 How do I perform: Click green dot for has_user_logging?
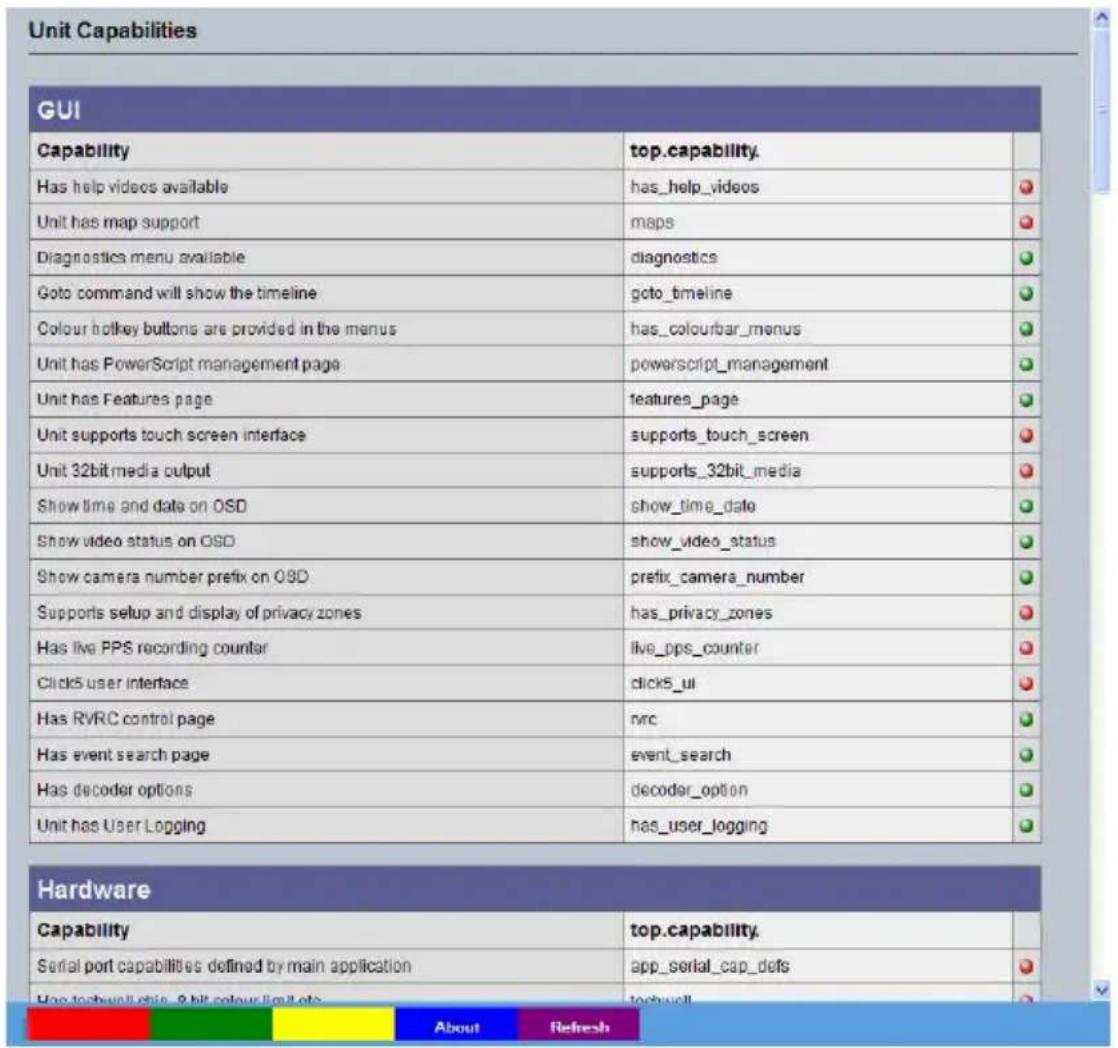pos(1026,826)
